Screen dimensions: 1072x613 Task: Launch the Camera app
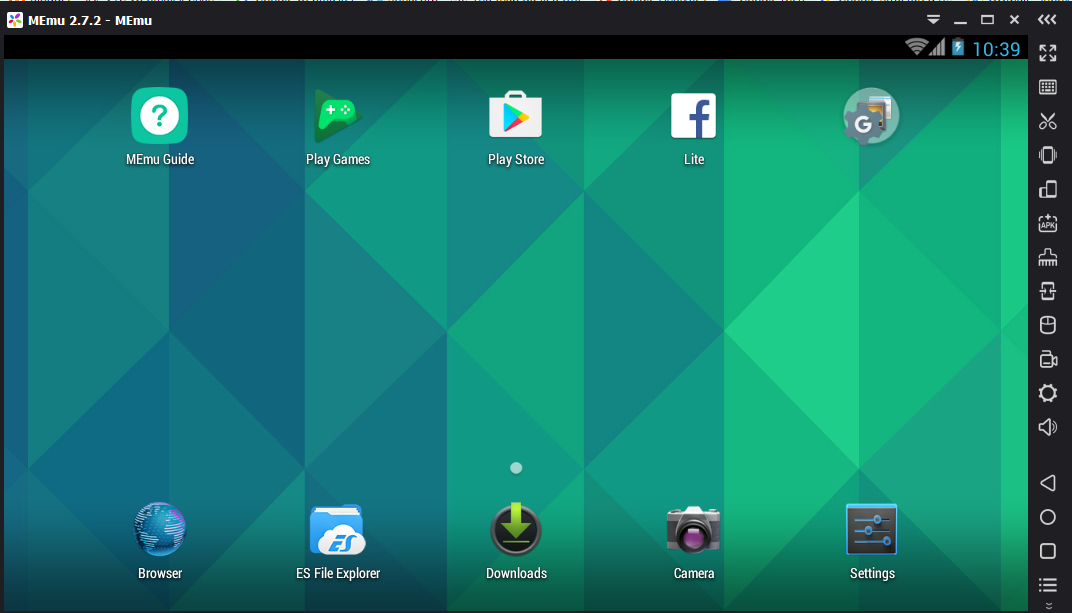pos(693,529)
